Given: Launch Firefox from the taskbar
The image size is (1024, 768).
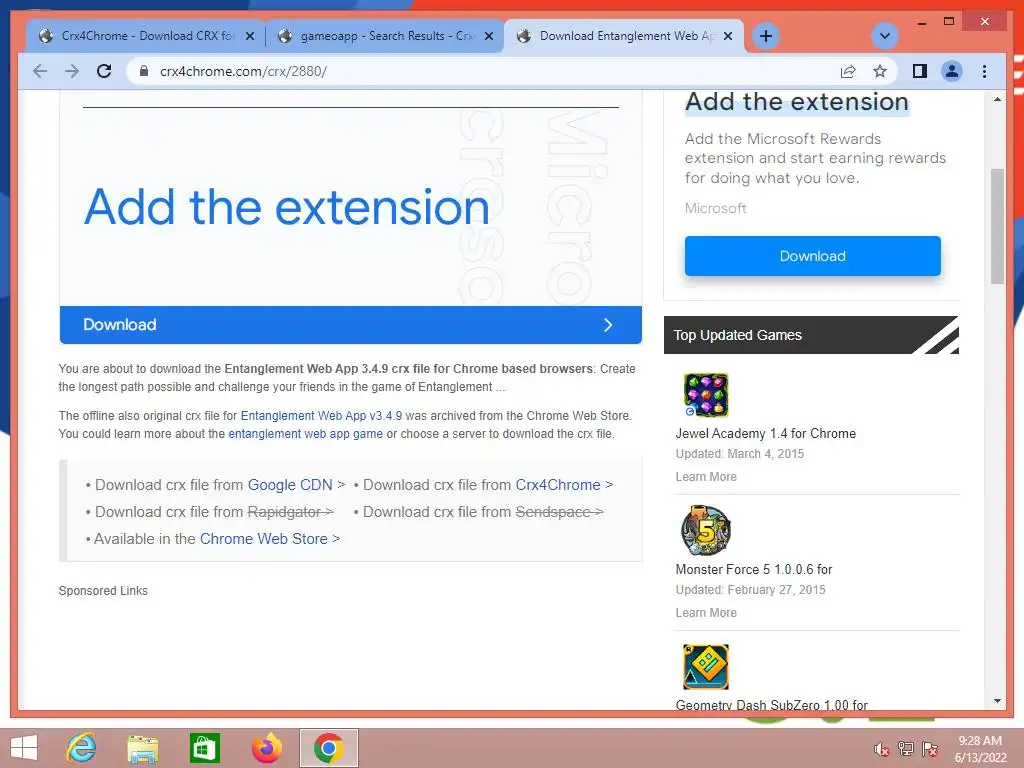Looking at the screenshot, I should pyautogui.click(x=266, y=748).
